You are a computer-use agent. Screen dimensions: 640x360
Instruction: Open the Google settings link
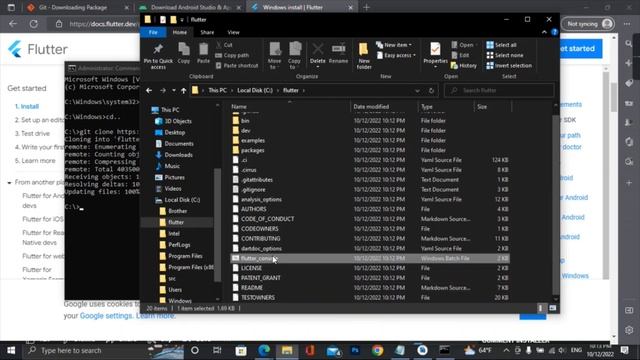click(x=106, y=316)
